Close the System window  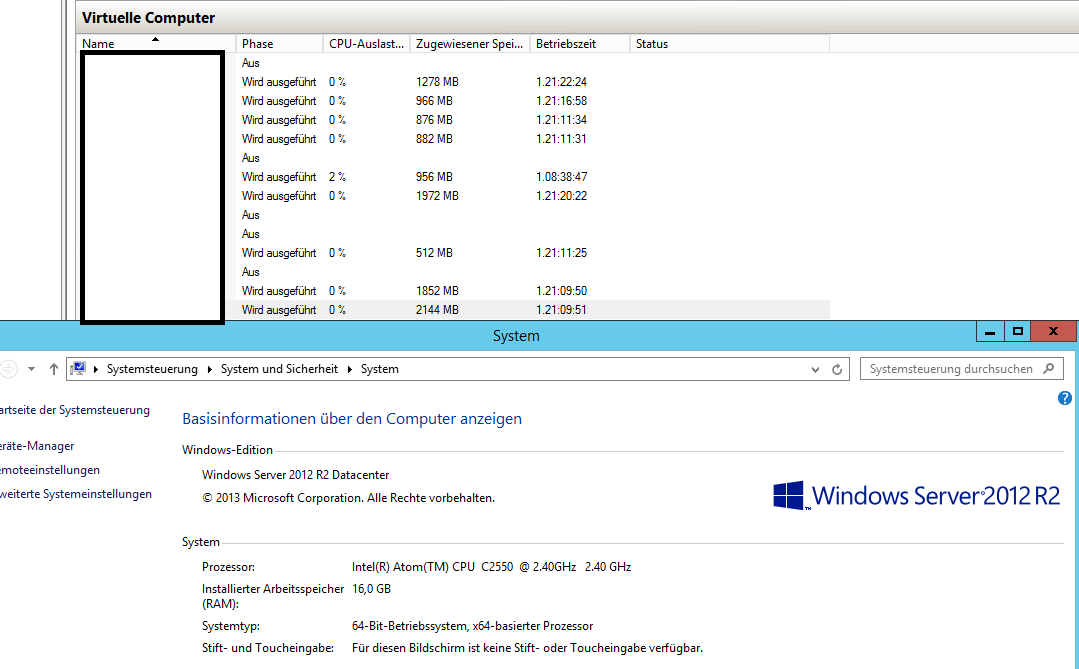click(1053, 332)
